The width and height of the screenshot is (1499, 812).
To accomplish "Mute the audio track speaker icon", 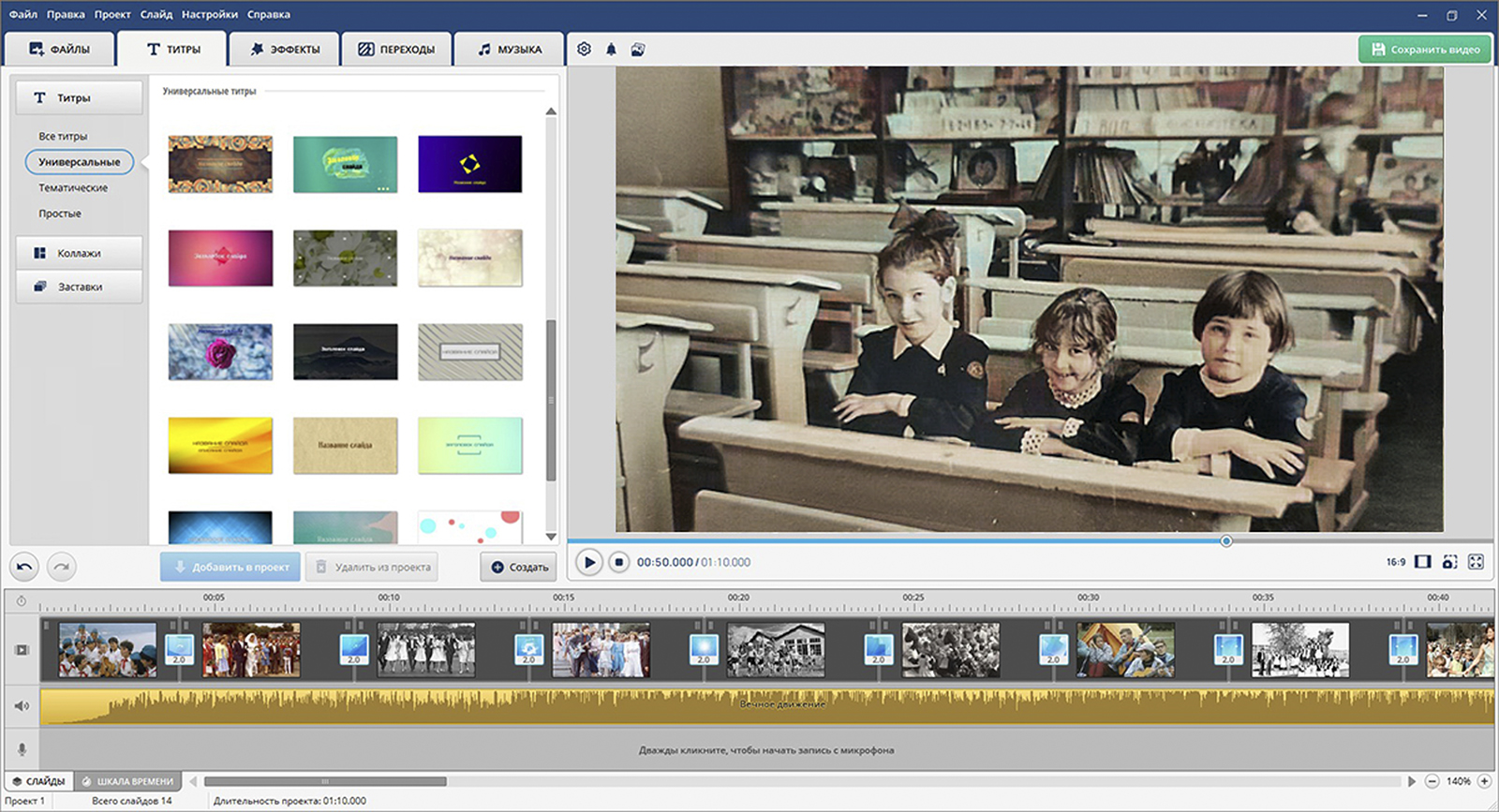I will (22, 706).
